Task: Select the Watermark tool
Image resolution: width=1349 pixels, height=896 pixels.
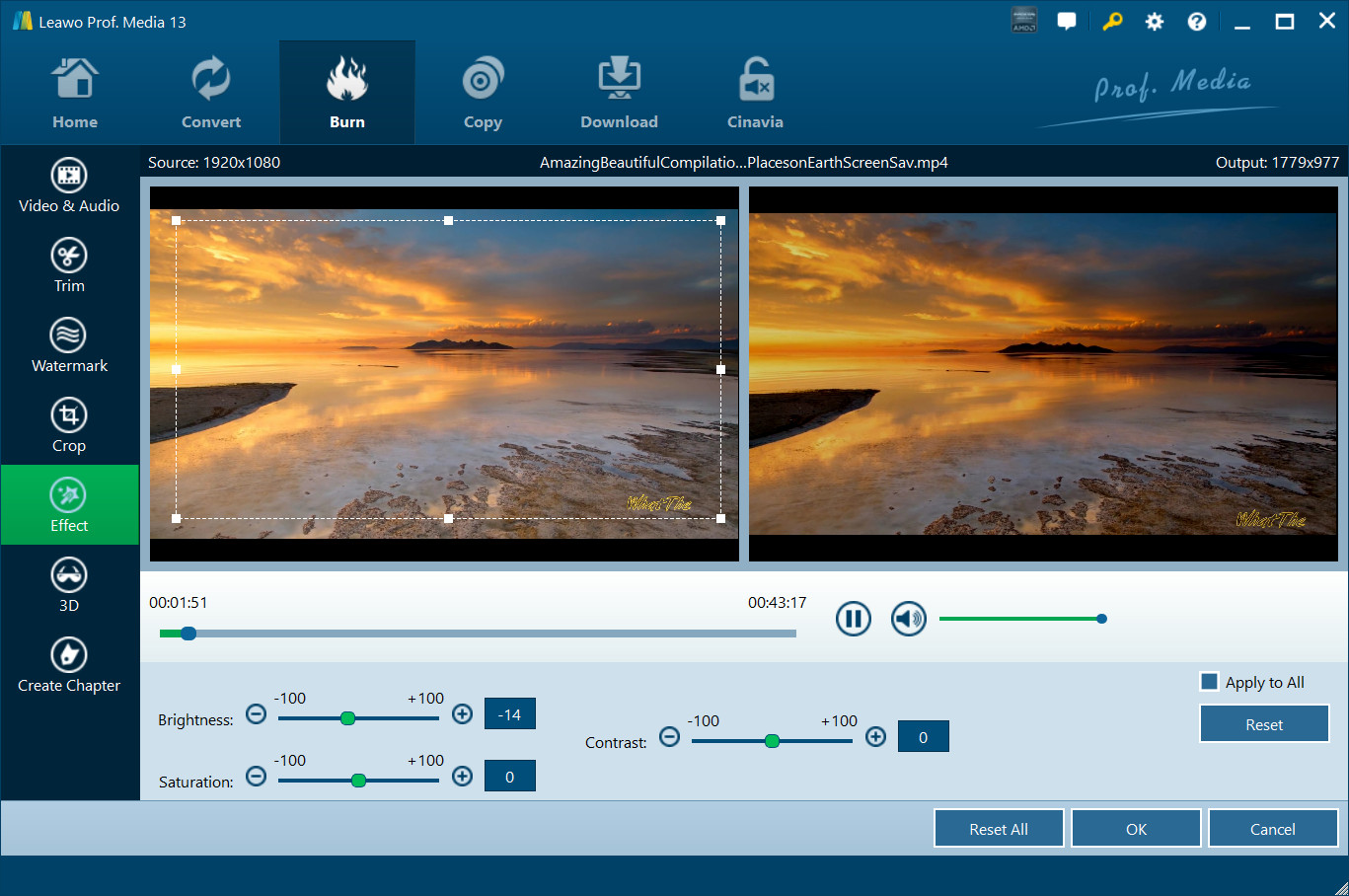Action: click(69, 345)
